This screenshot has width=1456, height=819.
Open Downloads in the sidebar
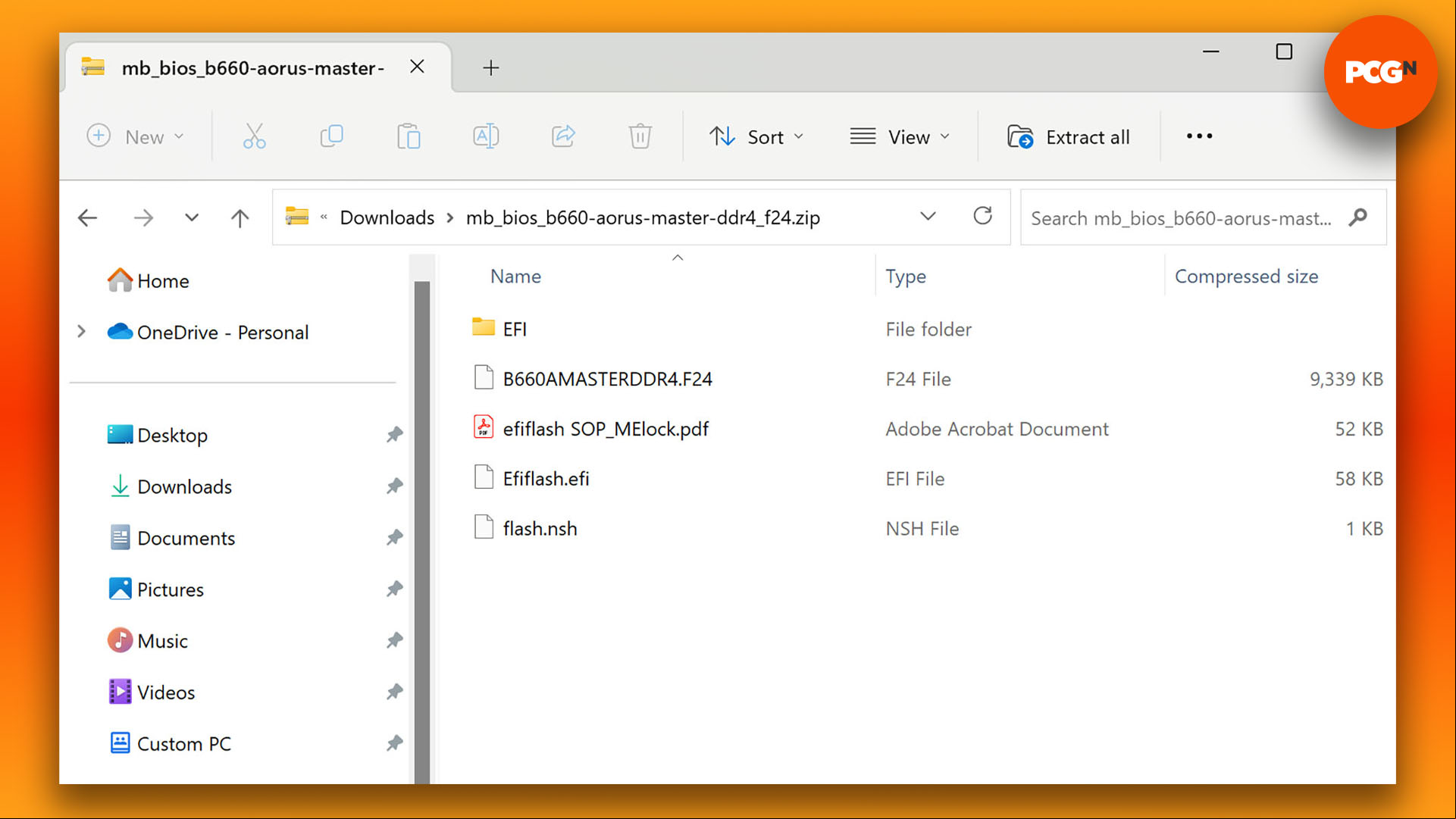click(x=171, y=486)
